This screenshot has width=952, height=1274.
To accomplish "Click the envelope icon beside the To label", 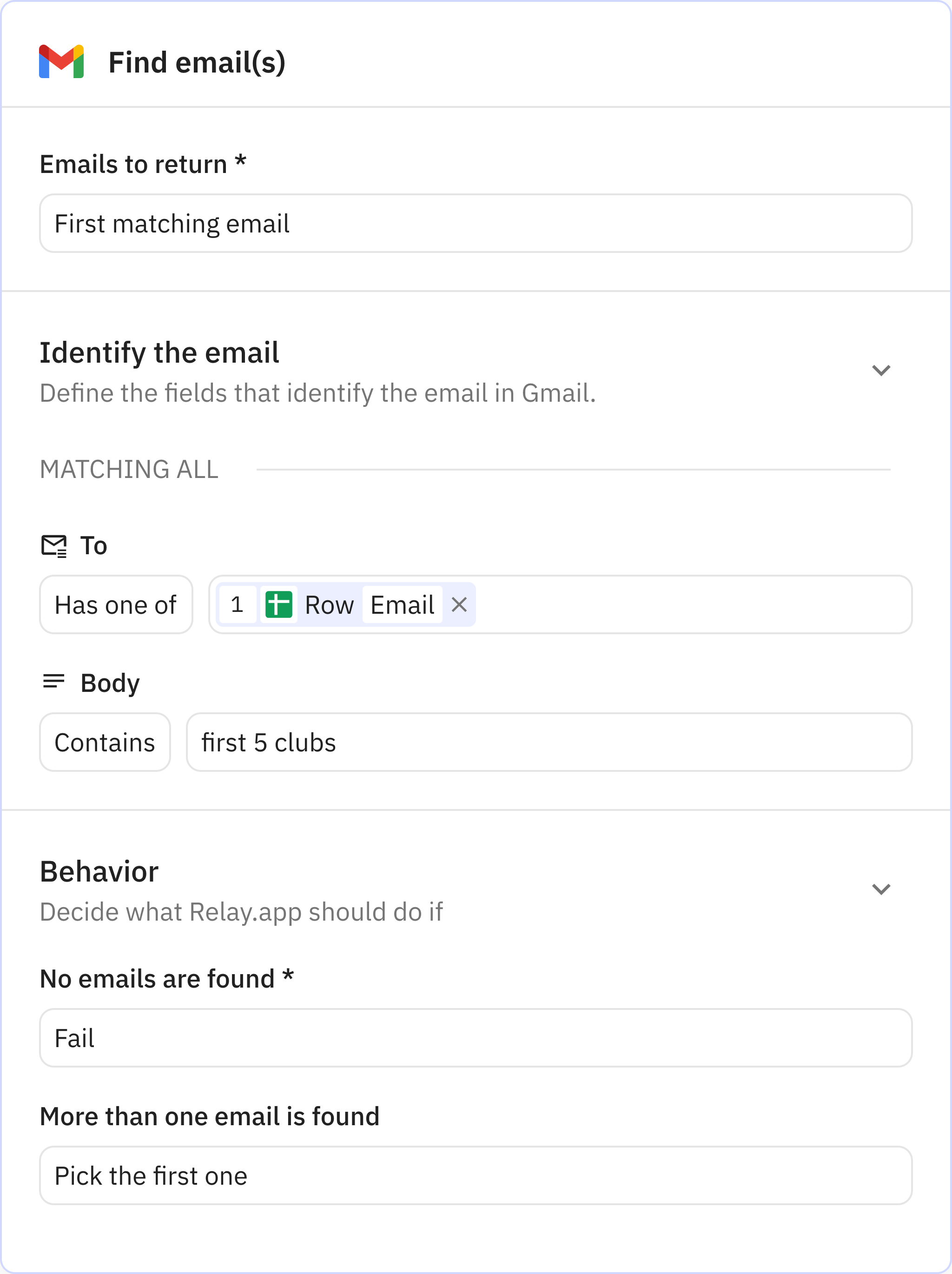I will [53, 545].
